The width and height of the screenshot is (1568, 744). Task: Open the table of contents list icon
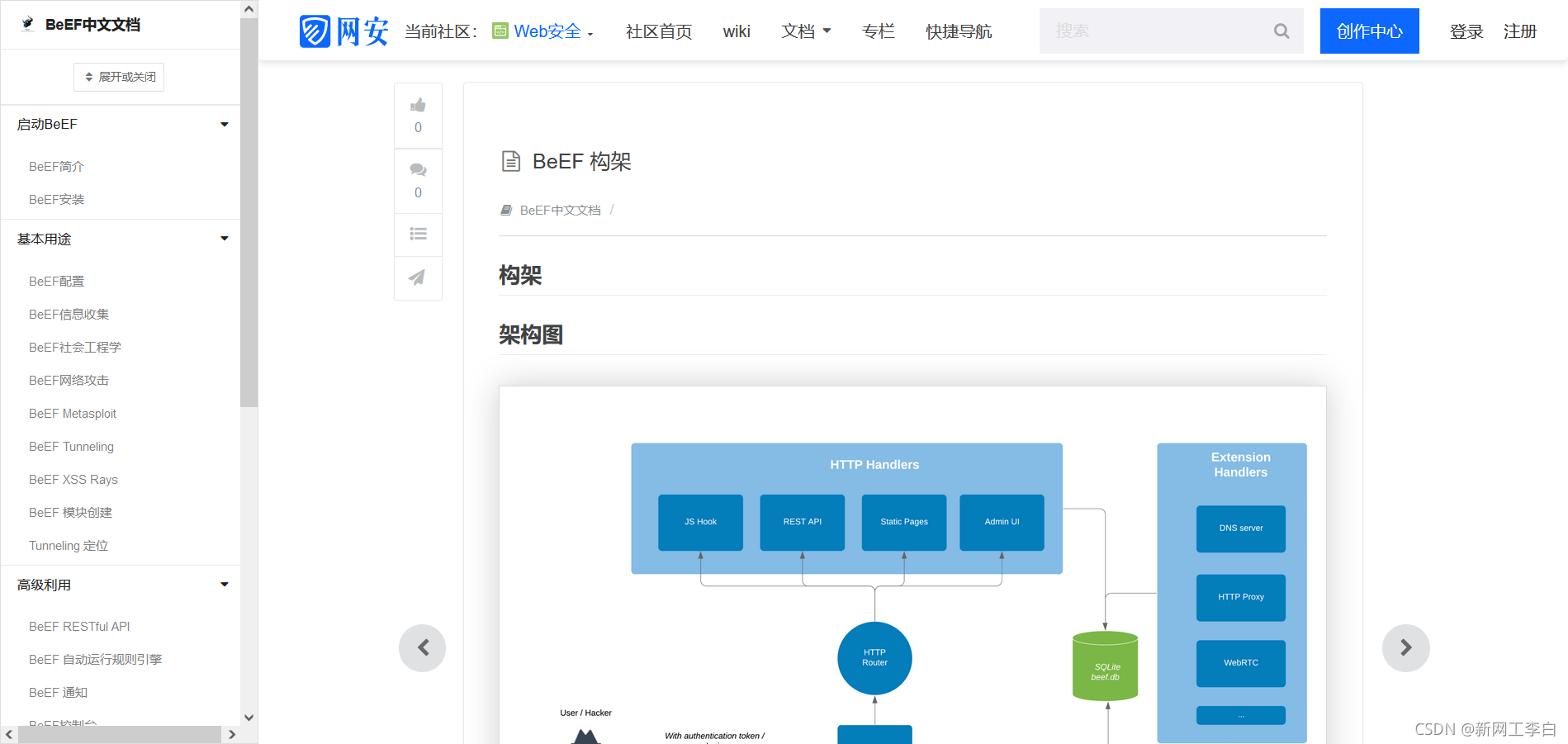point(418,235)
